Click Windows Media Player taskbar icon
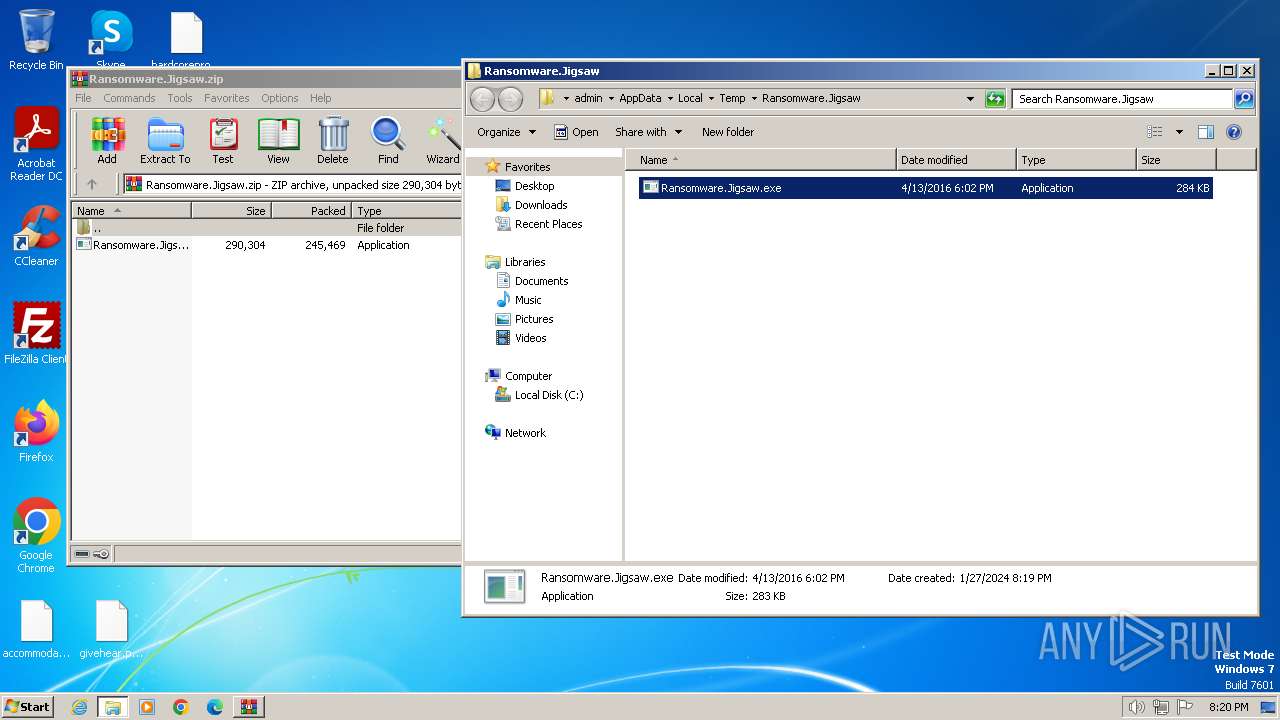Screen dimensions: 1280x720 click(x=147, y=707)
